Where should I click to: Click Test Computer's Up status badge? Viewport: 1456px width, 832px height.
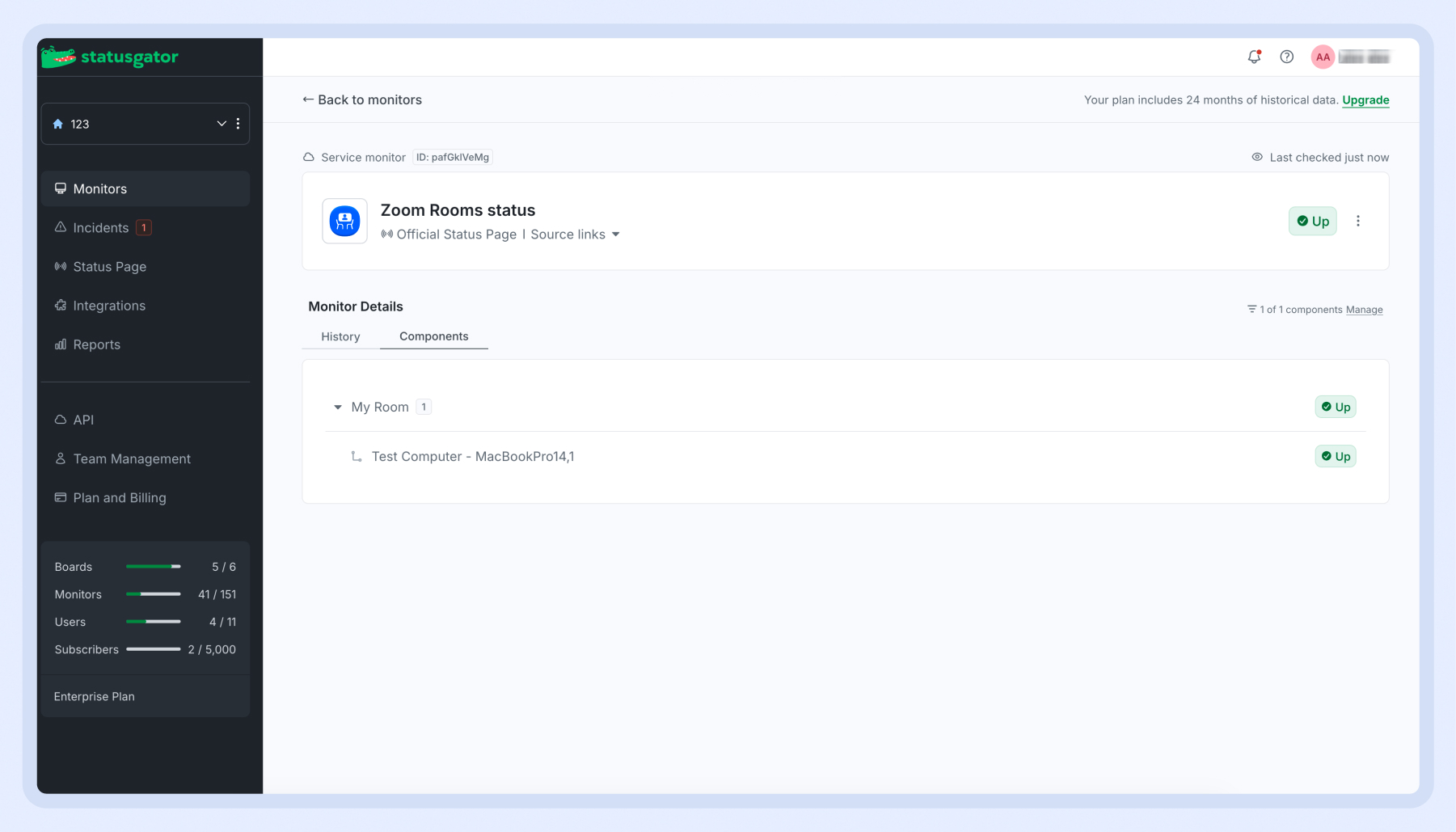(x=1336, y=456)
